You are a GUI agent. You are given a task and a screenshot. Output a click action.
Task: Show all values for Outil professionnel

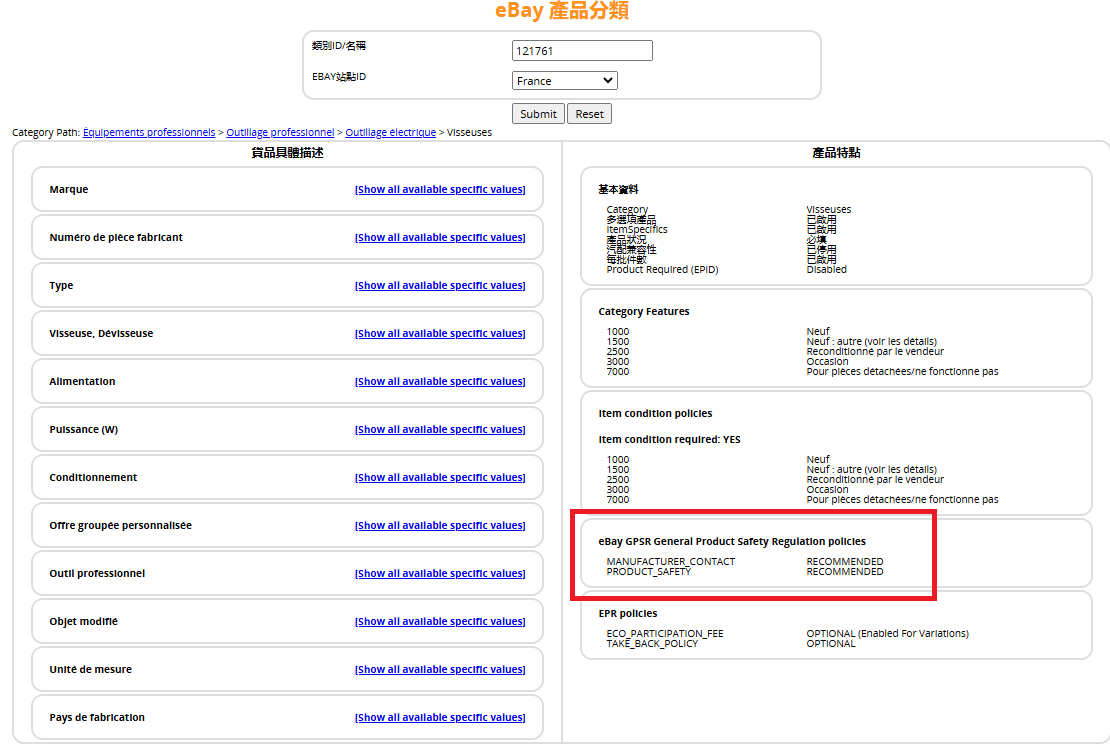440,574
